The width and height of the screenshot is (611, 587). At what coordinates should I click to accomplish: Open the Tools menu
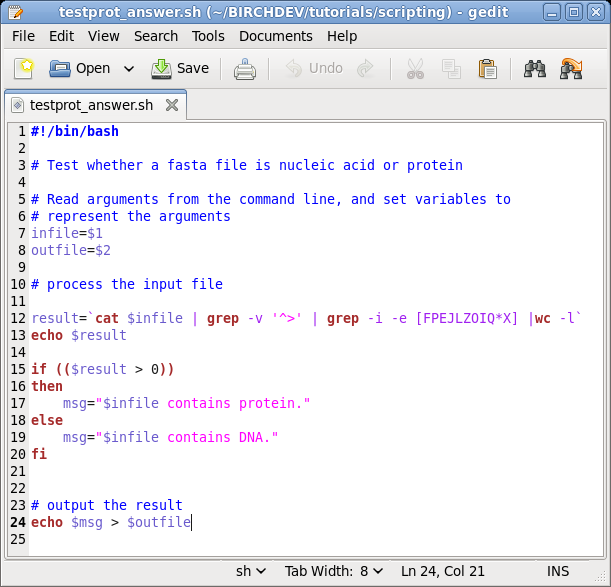click(x=208, y=36)
